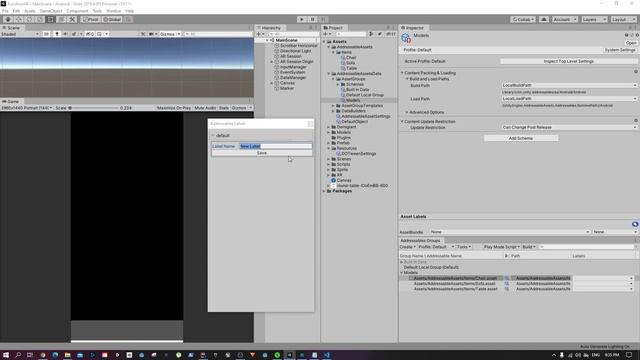Viewport: 640px width, 360px height.
Task: Toggle scene audio in Scene view
Action: pyautogui.click(x=65, y=34)
